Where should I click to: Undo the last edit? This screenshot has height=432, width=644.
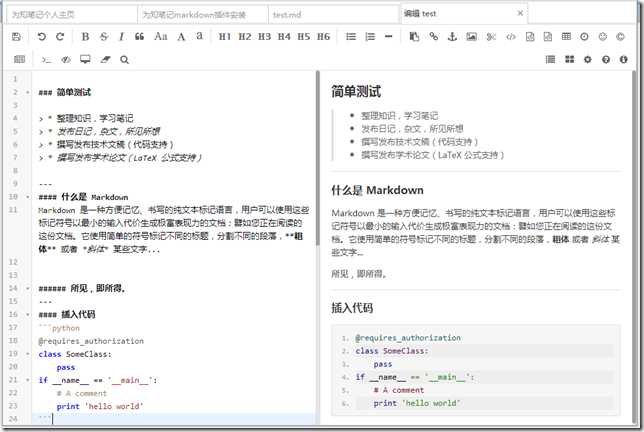click(42, 37)
